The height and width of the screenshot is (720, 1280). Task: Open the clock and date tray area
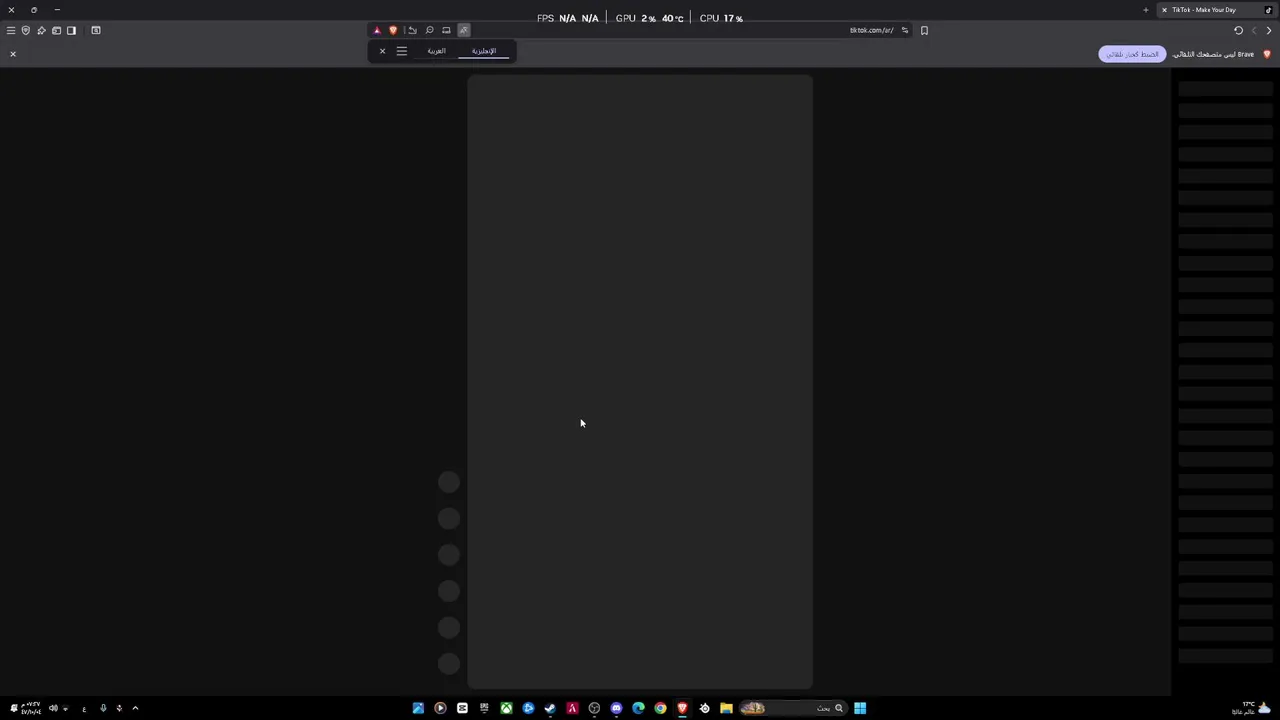tap(30, 708)
